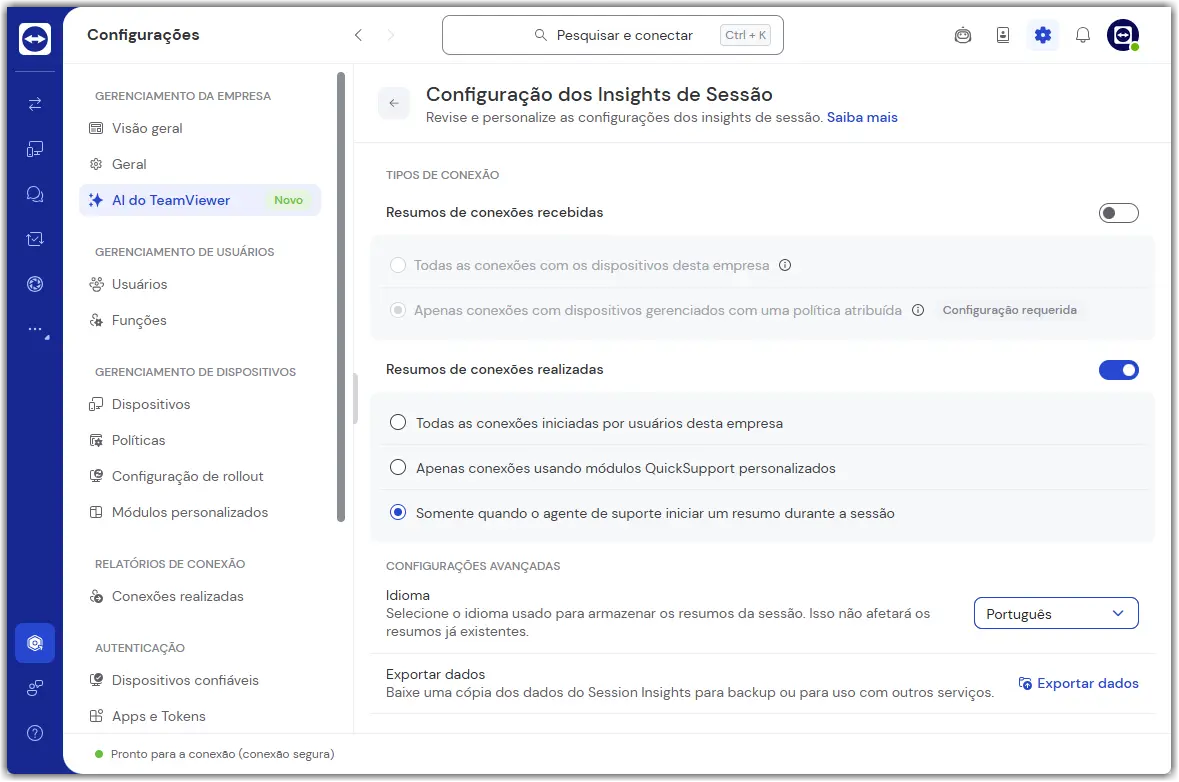Open 'Funções' menu item

pyautogui.click(x=200, y=320)
